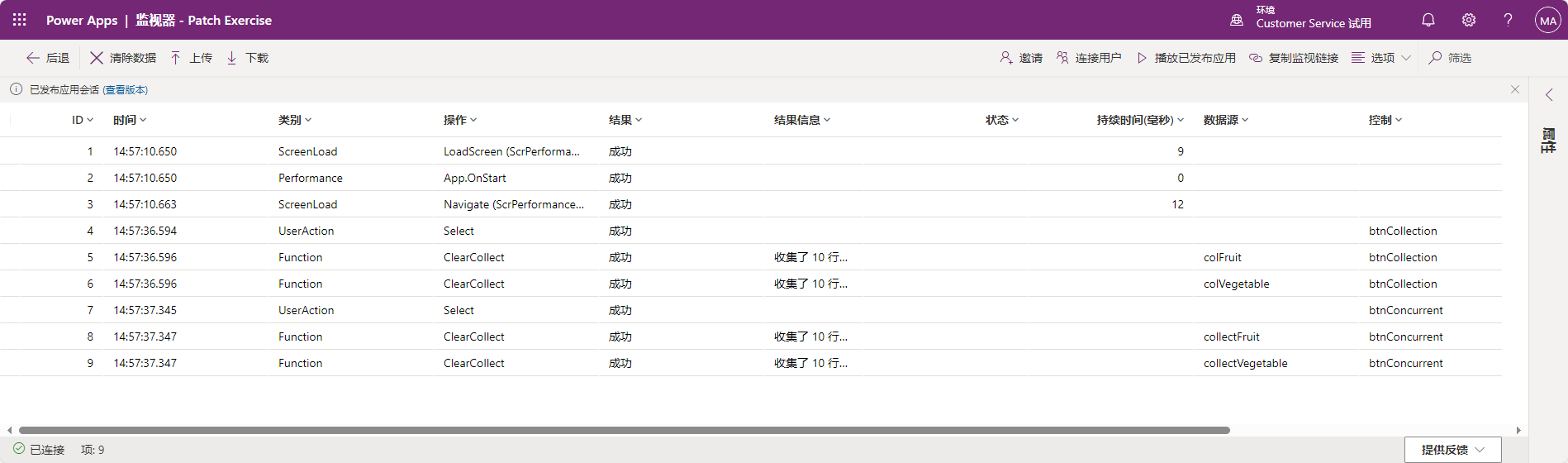Open the help question mark

pos(1509,20)
